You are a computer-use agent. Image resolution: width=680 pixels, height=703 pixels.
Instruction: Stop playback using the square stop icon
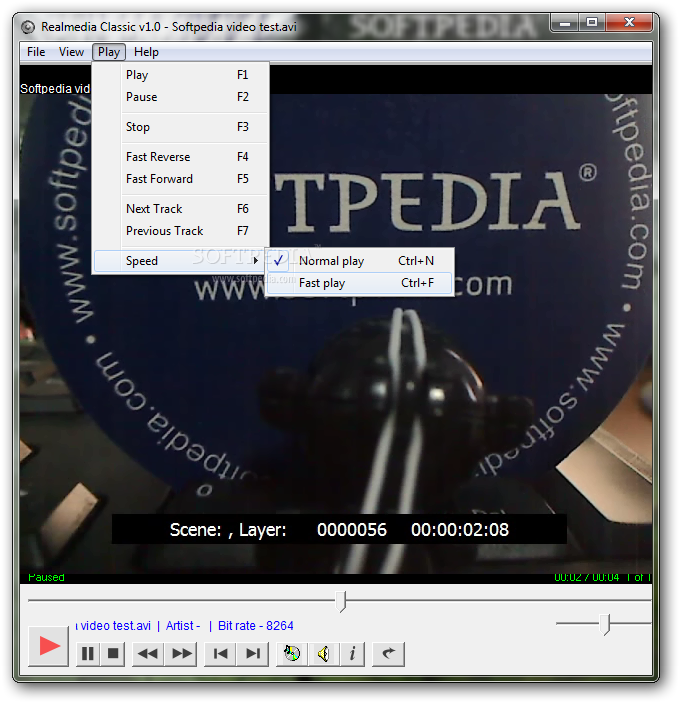[113, 654]
